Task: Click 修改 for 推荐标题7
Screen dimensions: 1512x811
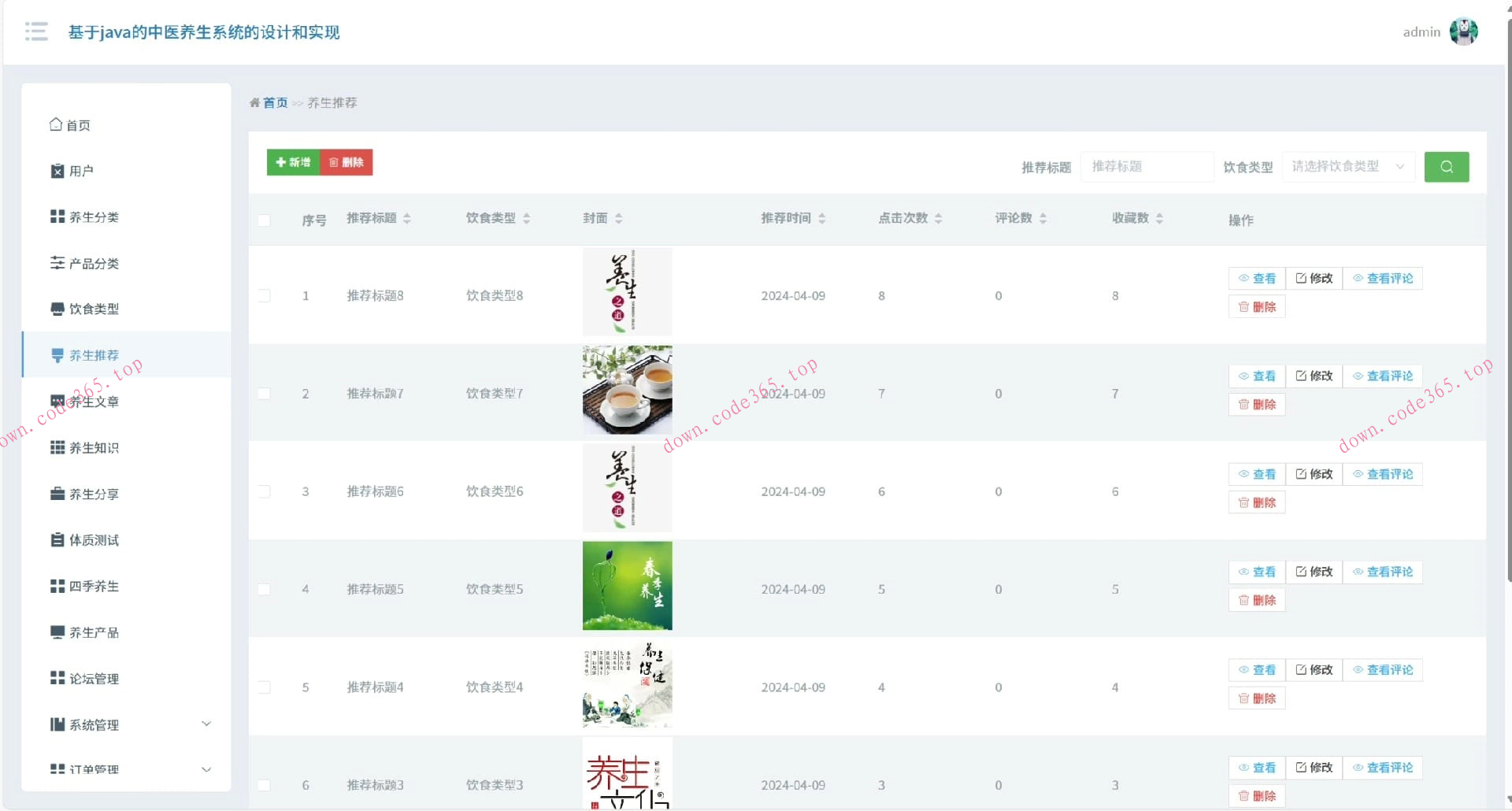Action: [1314, 376]
